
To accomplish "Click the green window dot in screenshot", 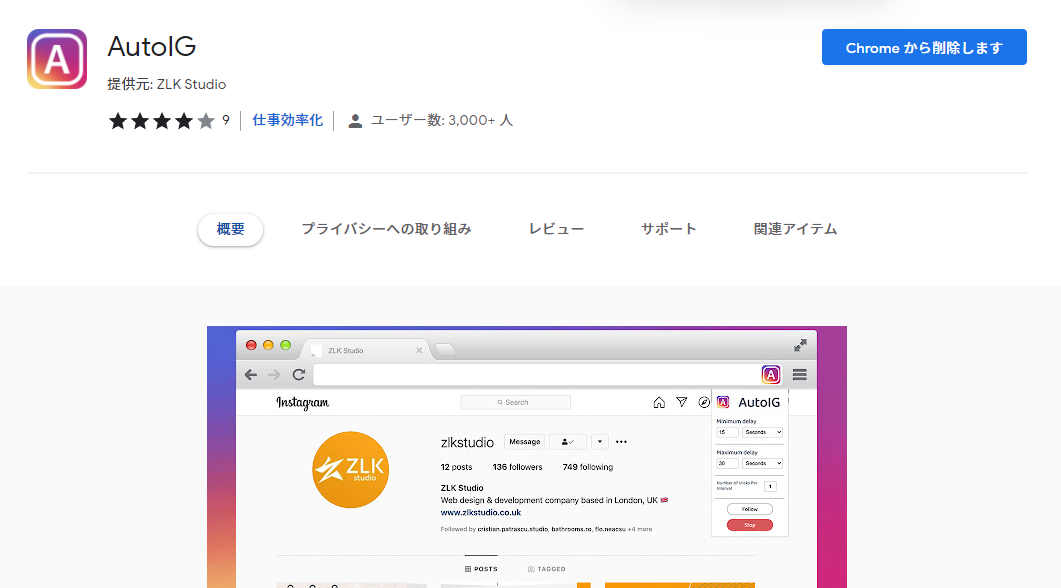I will point(286,345).
